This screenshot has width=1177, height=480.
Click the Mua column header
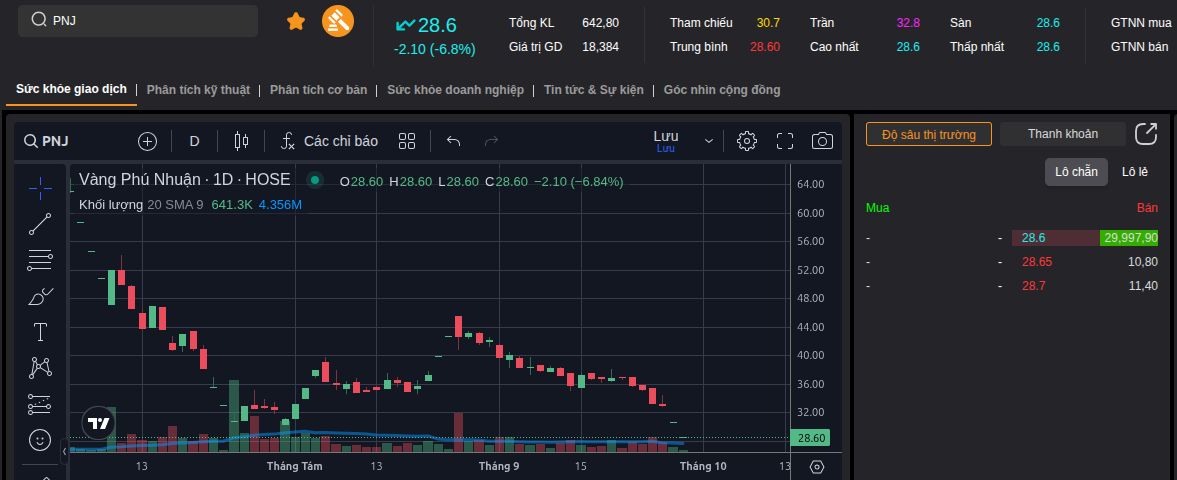877,208
